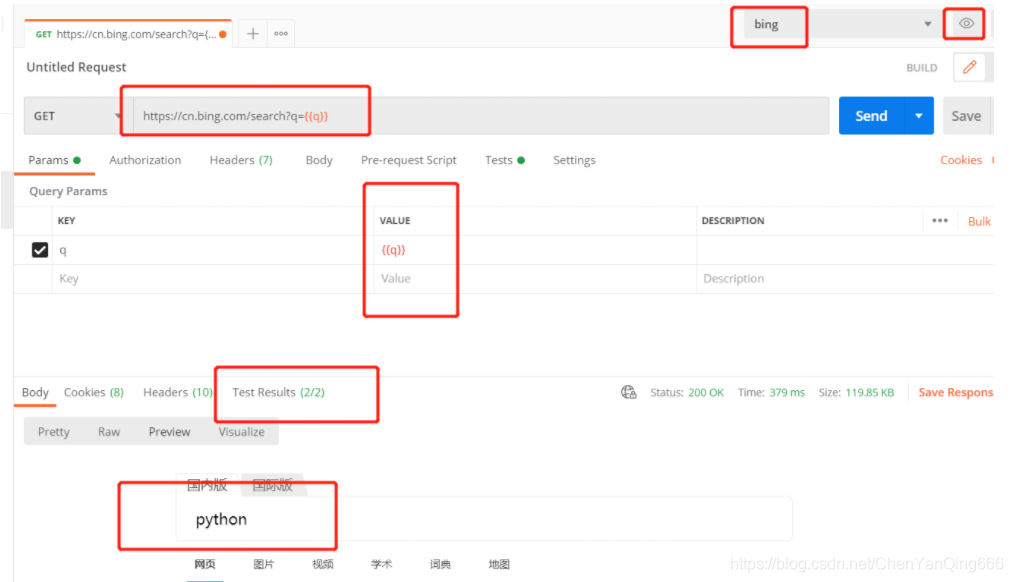Open the network information globe icon

click(x=629, y=392)
